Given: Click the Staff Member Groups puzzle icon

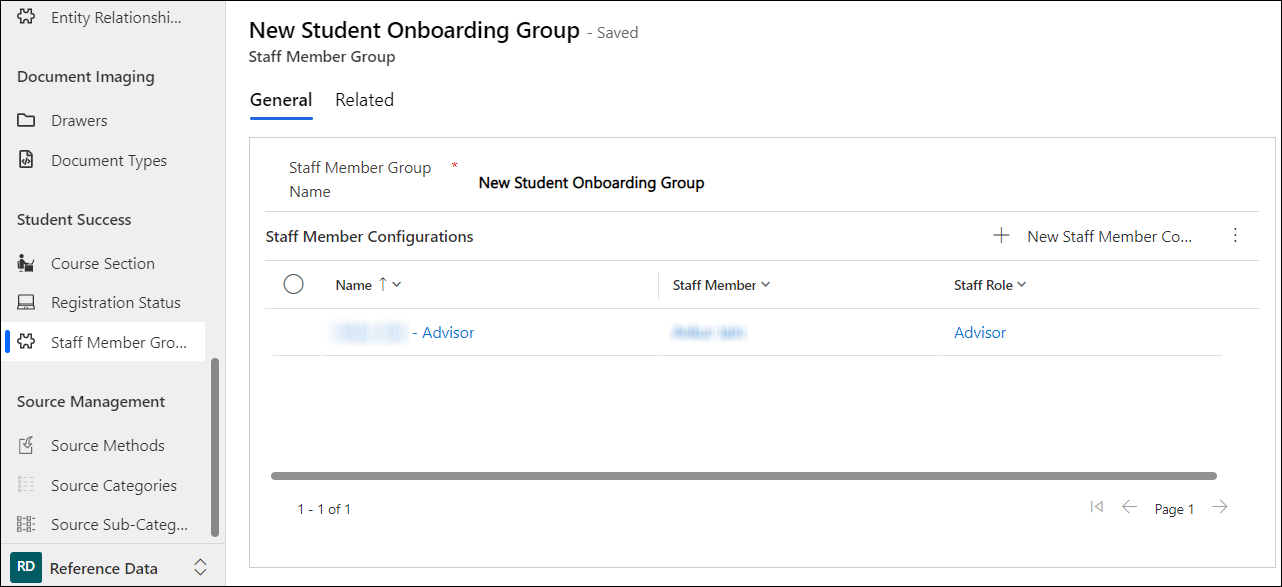Looking at the screenshot, I should coord(27,342).
